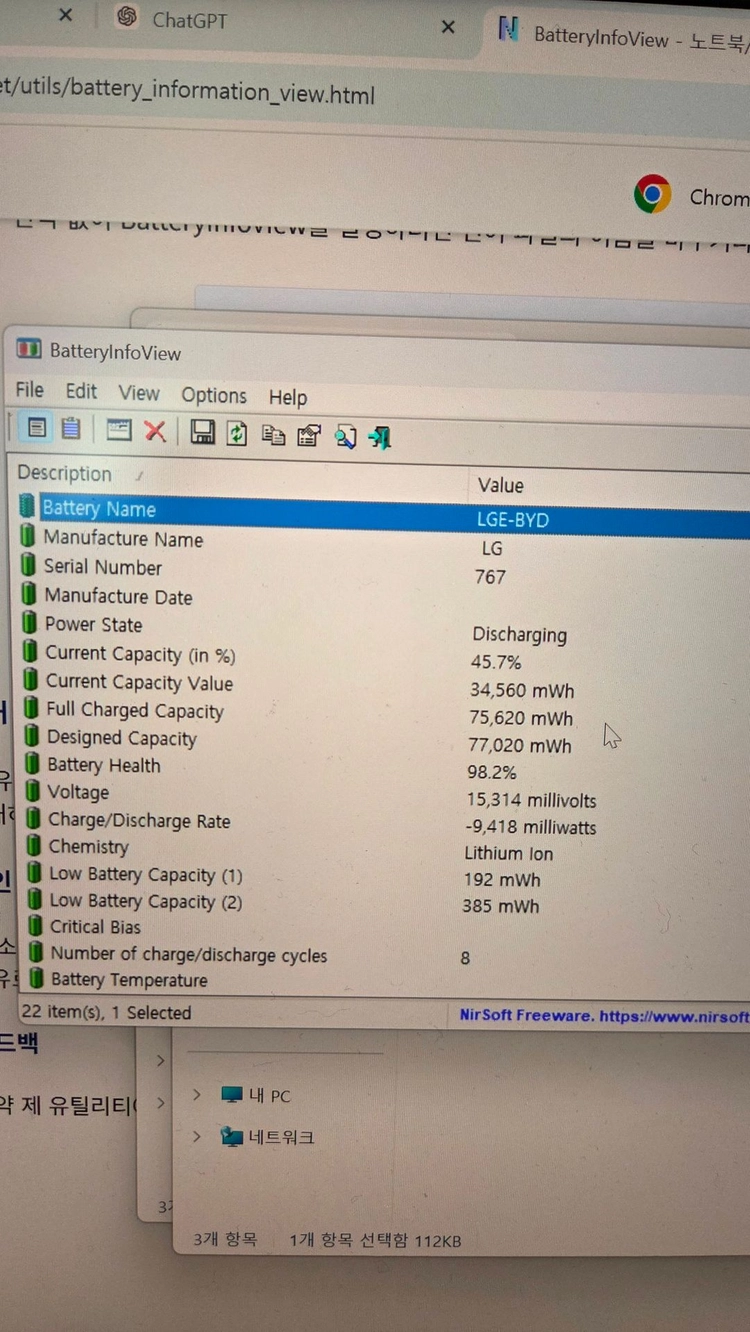Screen dimensions: 750x1332
Task: Click the LGE-BYD value cell
Action: [513, 520]
